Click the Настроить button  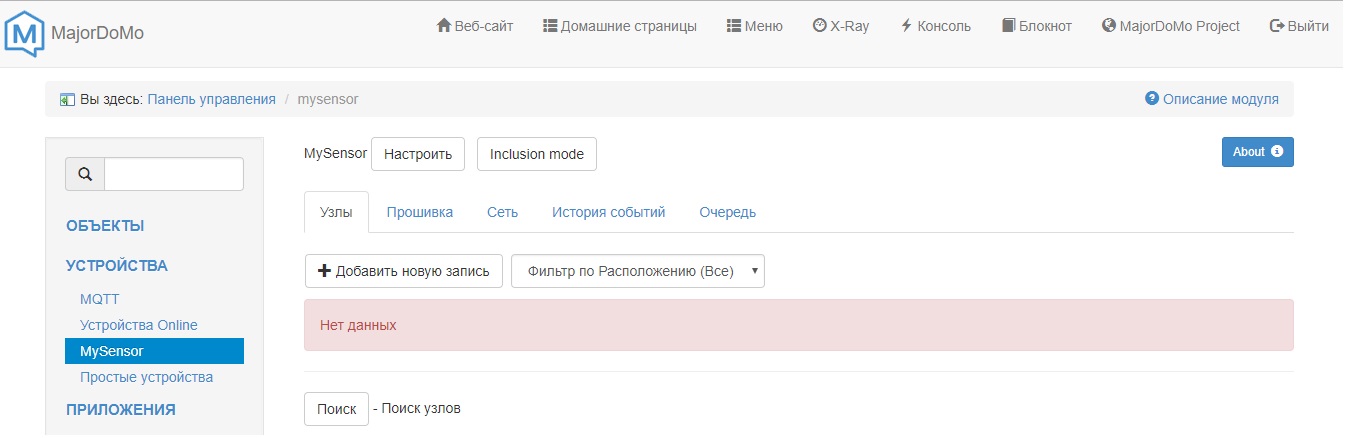tap(418, 154)
